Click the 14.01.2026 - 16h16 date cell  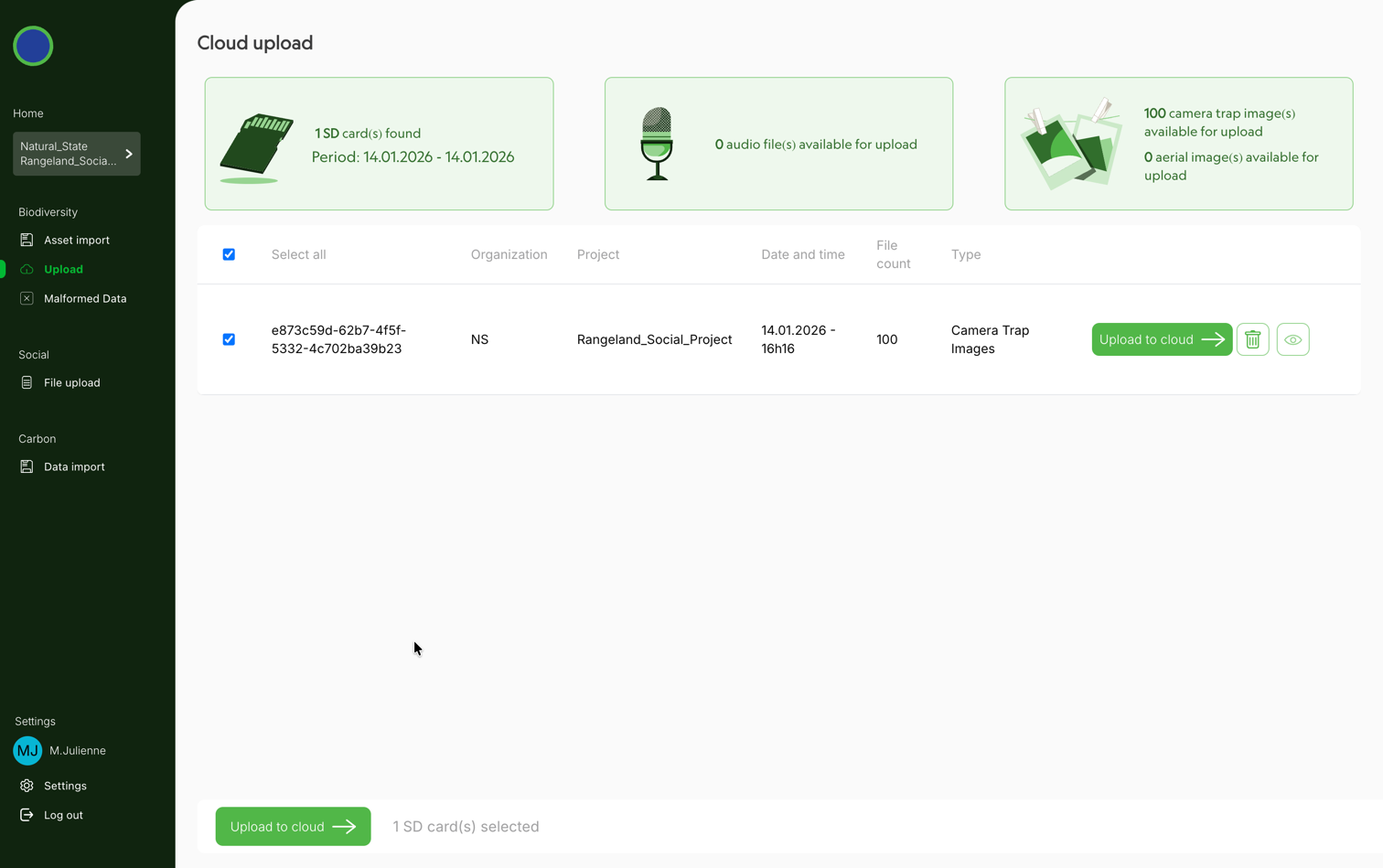click(x=799, y=339)
